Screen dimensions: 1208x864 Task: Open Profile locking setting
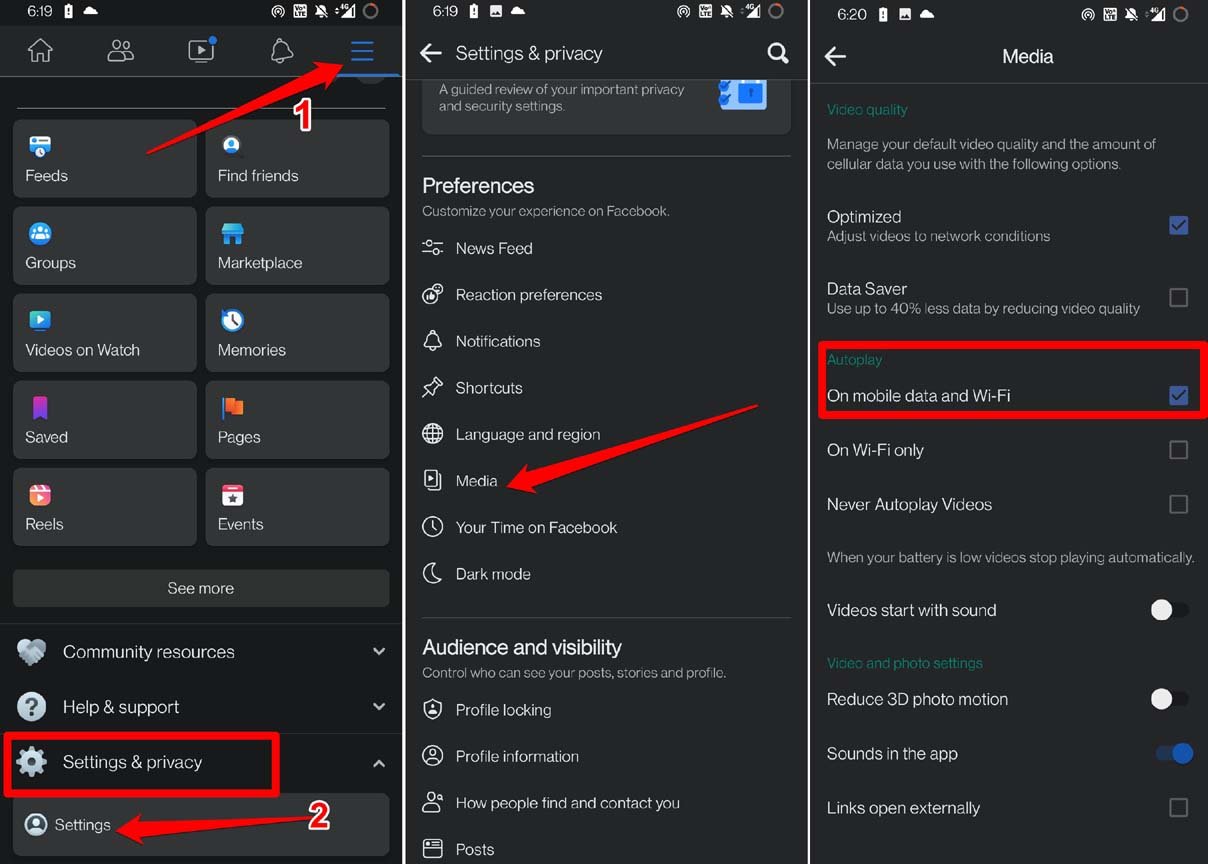coord(606,710)
